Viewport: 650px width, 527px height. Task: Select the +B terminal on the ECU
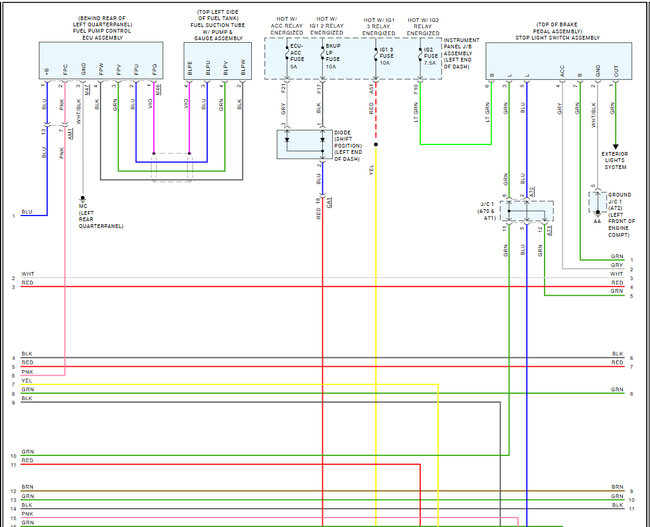46,71
